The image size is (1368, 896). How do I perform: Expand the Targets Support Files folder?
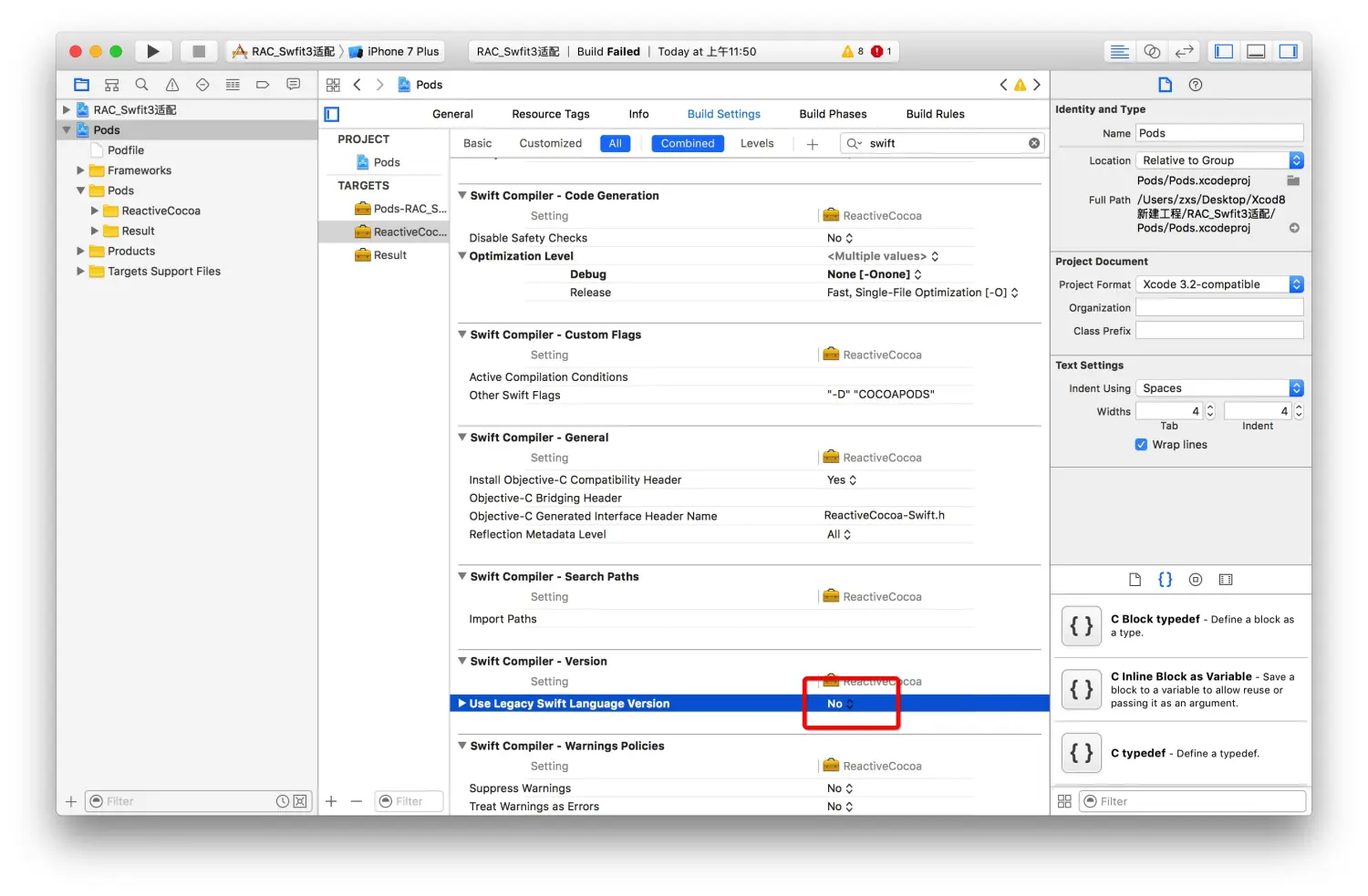point(80,271)
